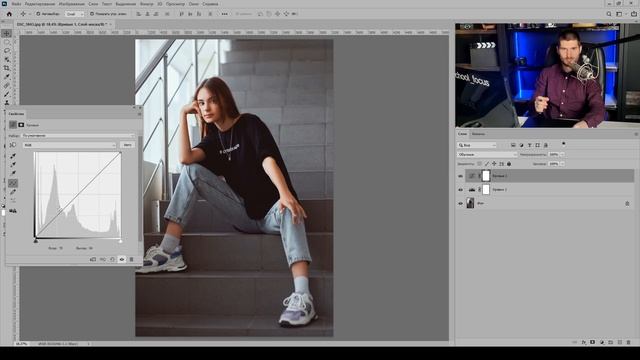
Task: Close the open document tab
Action: pos(110,24)
